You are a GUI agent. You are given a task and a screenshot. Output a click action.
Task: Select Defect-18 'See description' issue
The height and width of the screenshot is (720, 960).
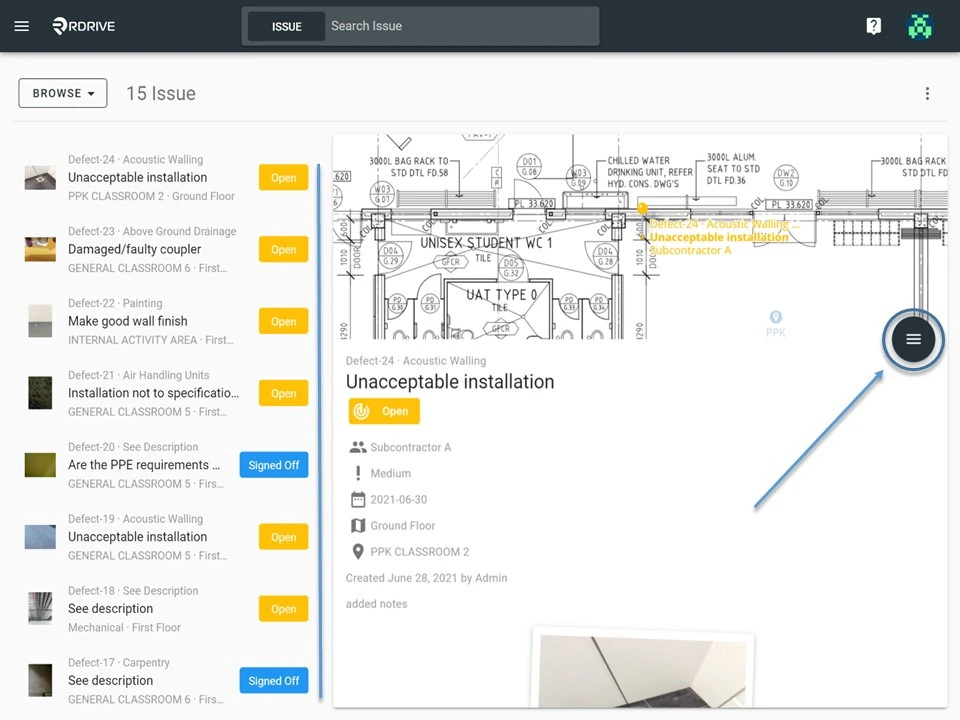coord(110,609)
